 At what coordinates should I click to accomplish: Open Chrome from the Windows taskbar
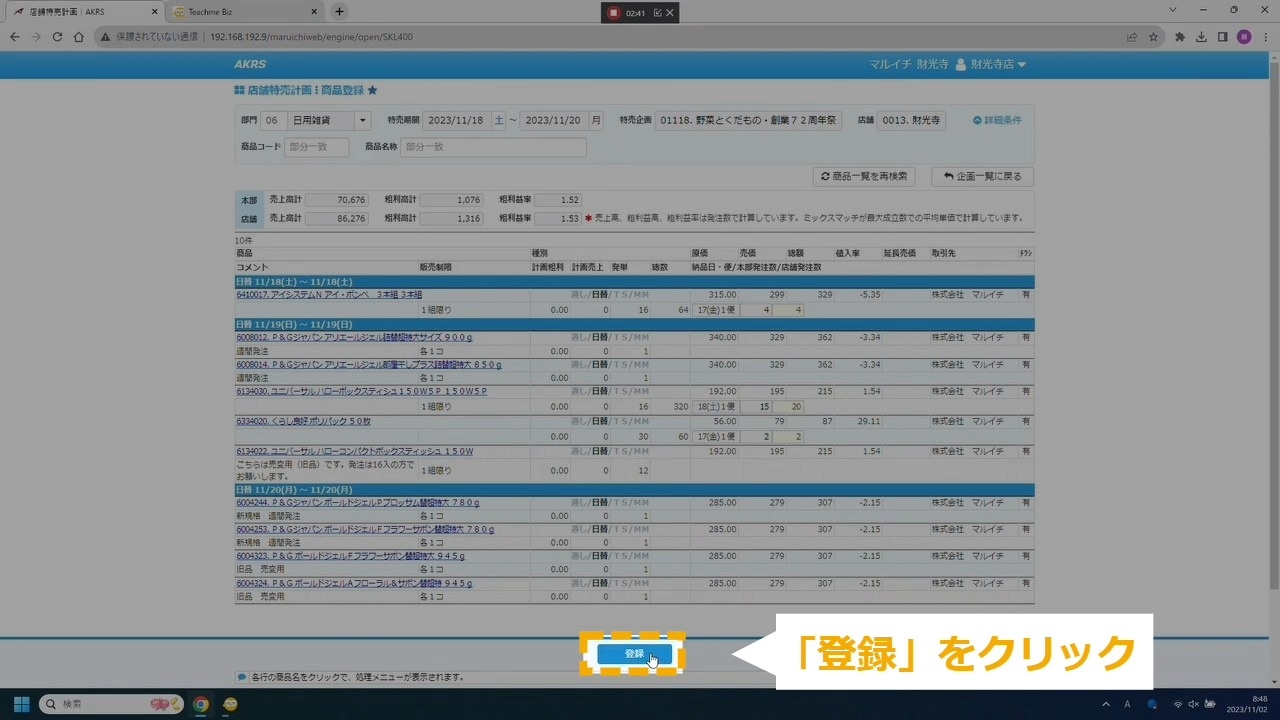tap(201, 704)
